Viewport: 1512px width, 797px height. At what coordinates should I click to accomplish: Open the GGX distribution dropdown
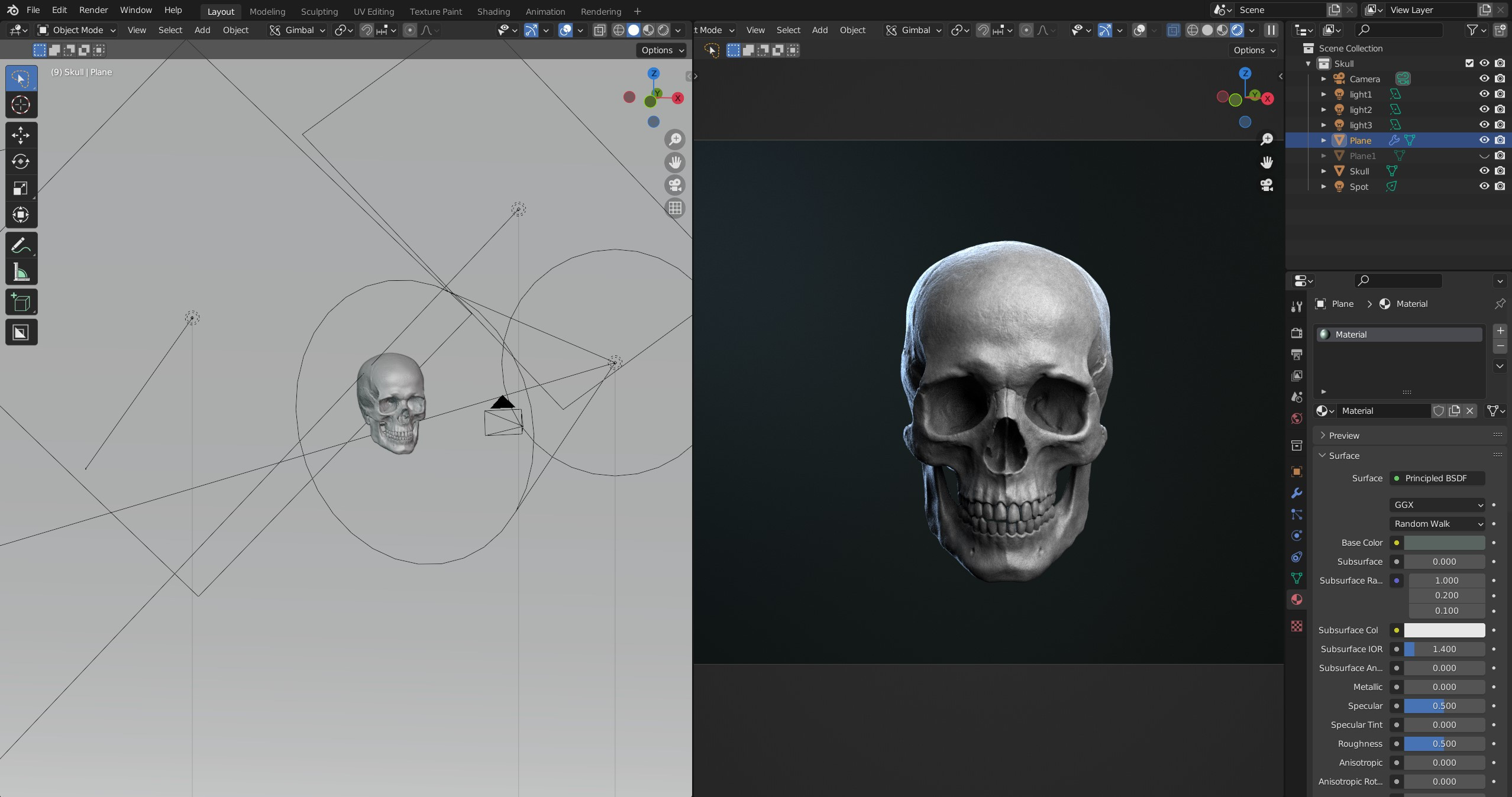[x=1436, y=505]
